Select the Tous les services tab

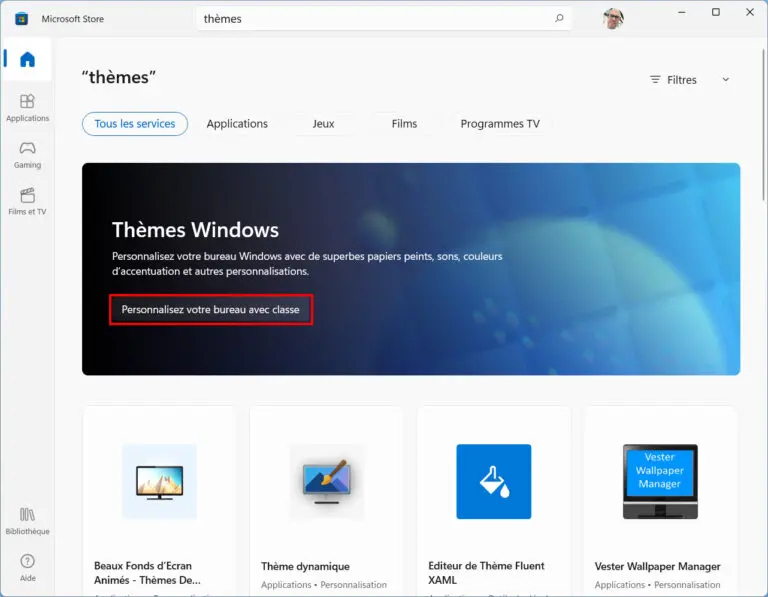tap(135, 124)
